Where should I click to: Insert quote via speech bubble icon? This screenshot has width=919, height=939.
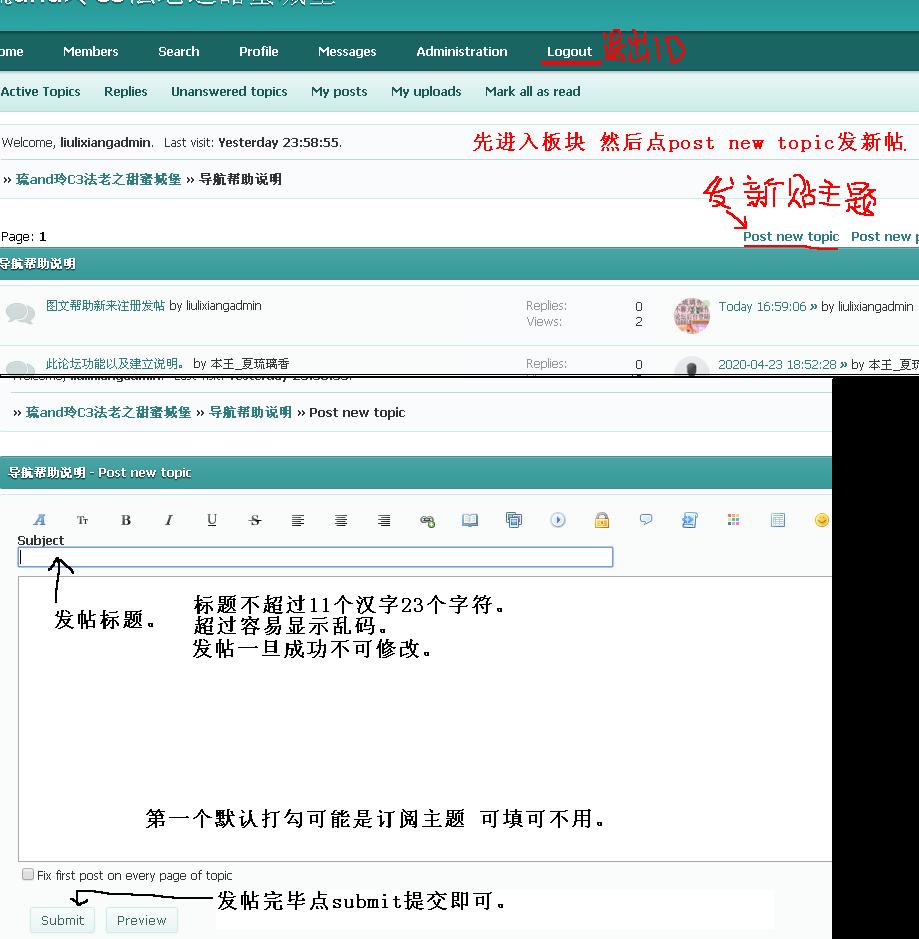[x=646, y=519]
